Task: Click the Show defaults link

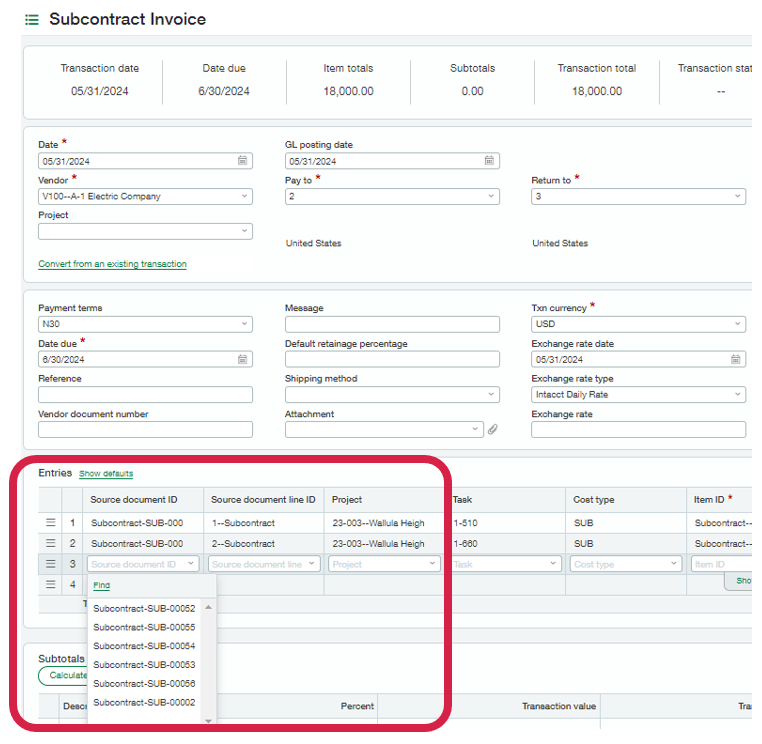Action: click(106, 473)
